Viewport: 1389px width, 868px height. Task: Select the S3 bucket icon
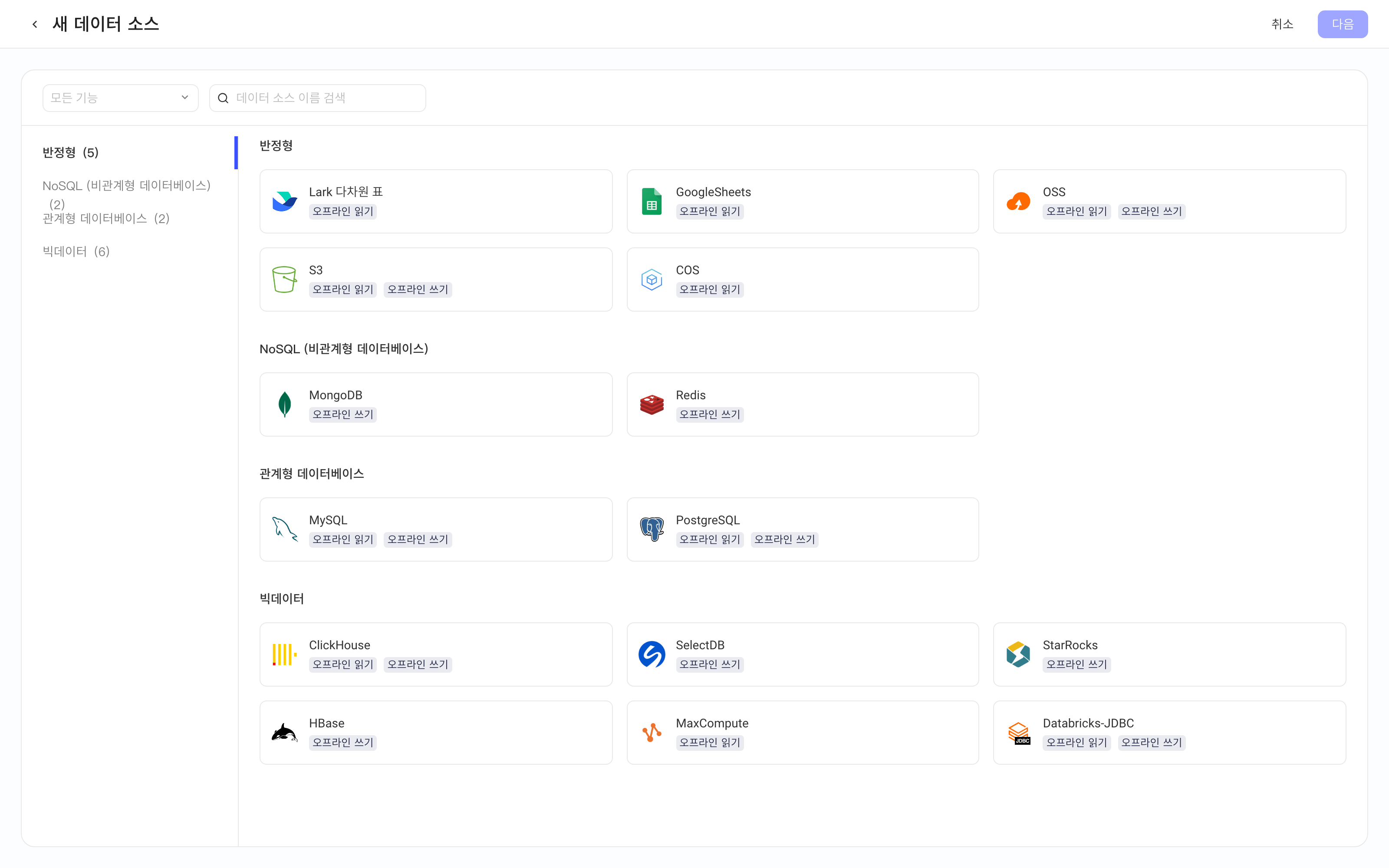point(285,279)
